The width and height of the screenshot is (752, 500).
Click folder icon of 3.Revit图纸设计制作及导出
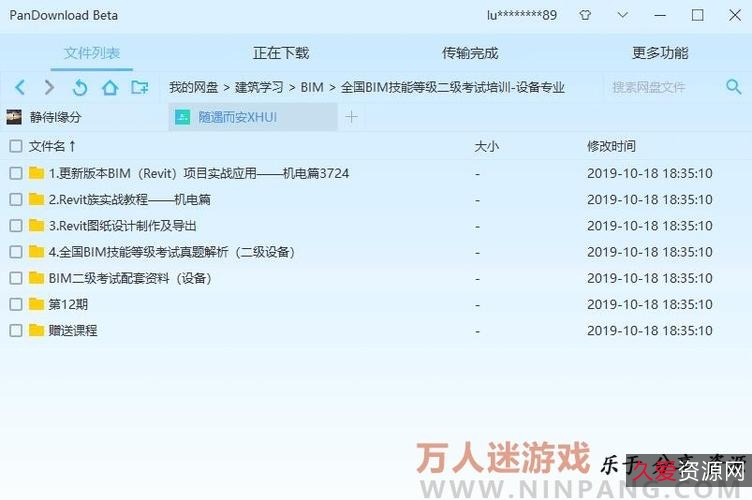click(36, 225)
